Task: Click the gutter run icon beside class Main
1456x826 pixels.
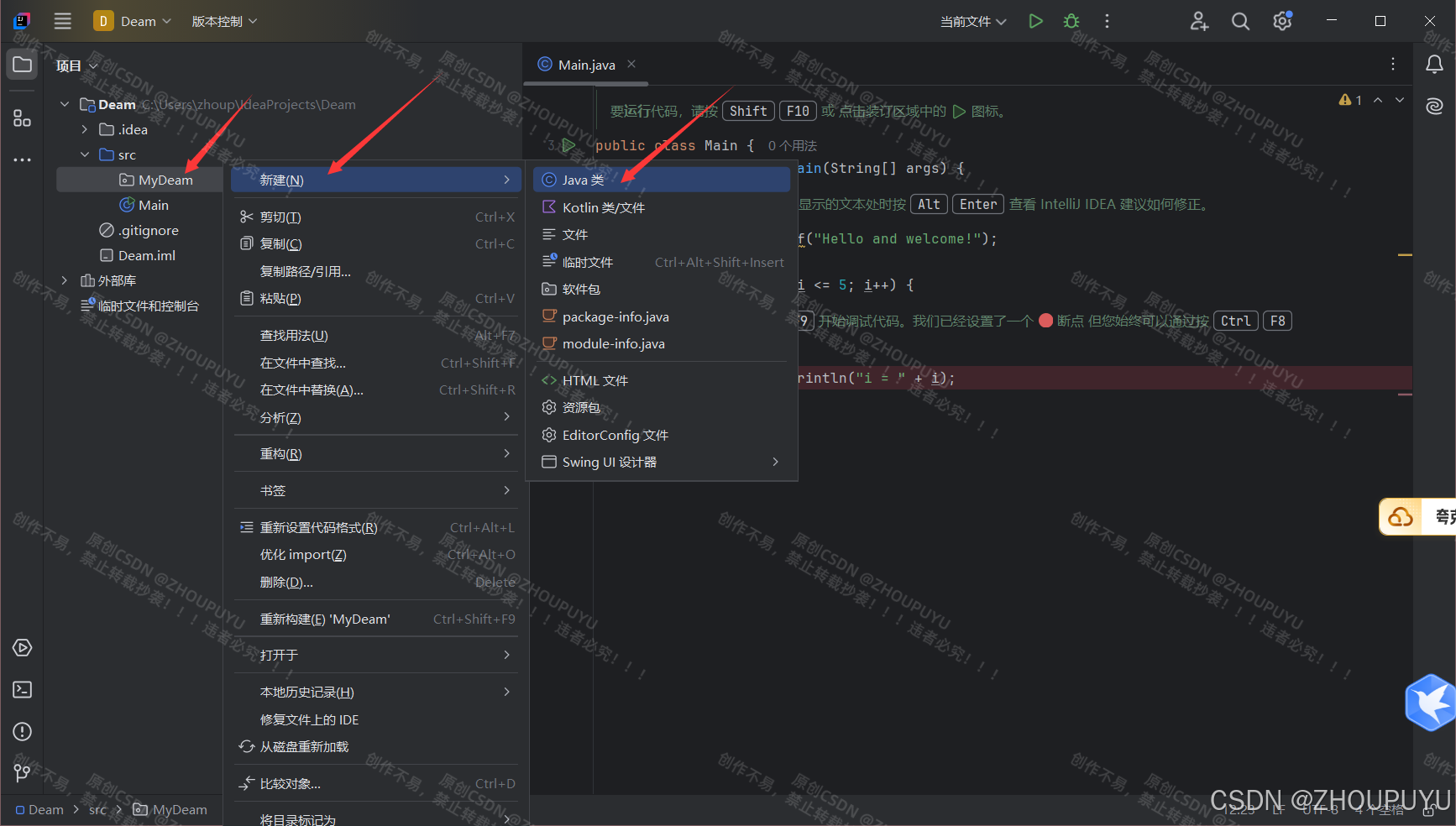Action: click(x=568, y=145)
